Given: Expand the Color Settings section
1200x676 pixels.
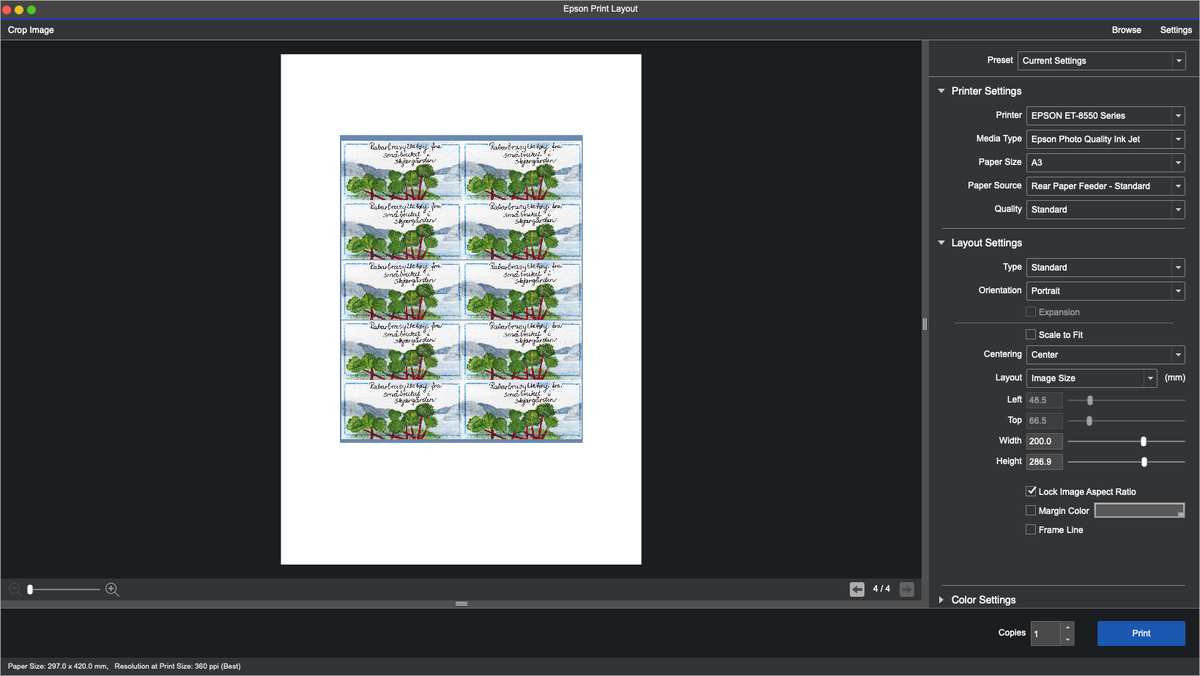Looking at the screenshot, I should pyautogui.click(x=942, y=600).
